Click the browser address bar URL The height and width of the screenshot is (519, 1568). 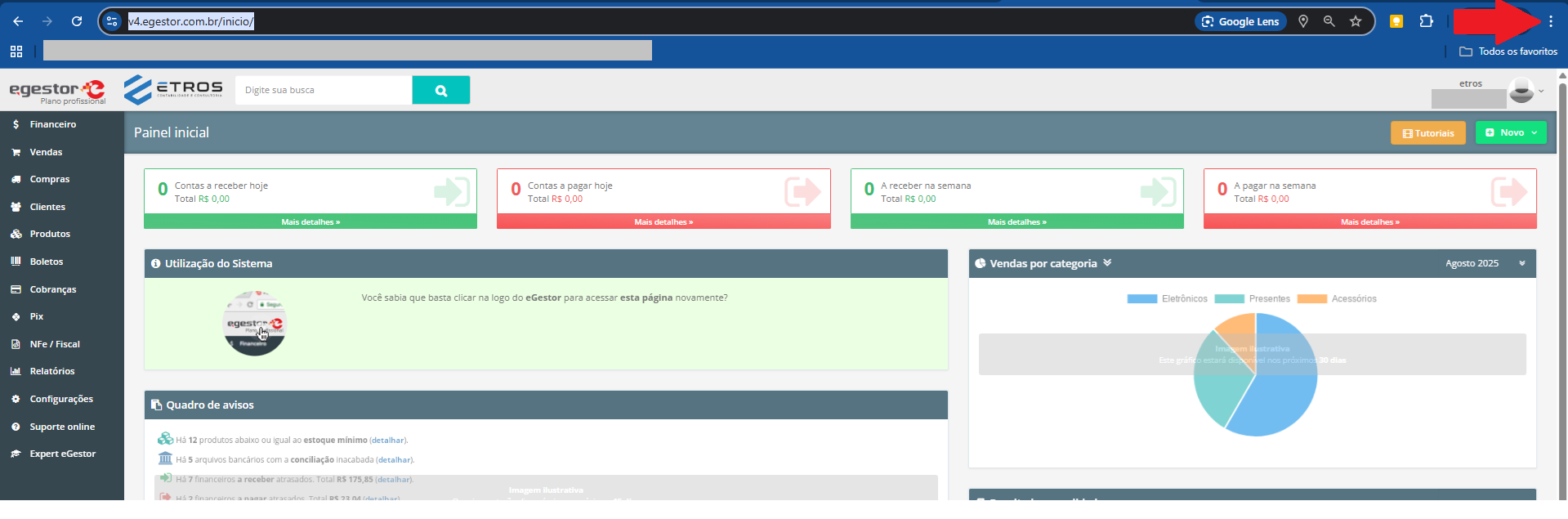click(x=191, y=21)
